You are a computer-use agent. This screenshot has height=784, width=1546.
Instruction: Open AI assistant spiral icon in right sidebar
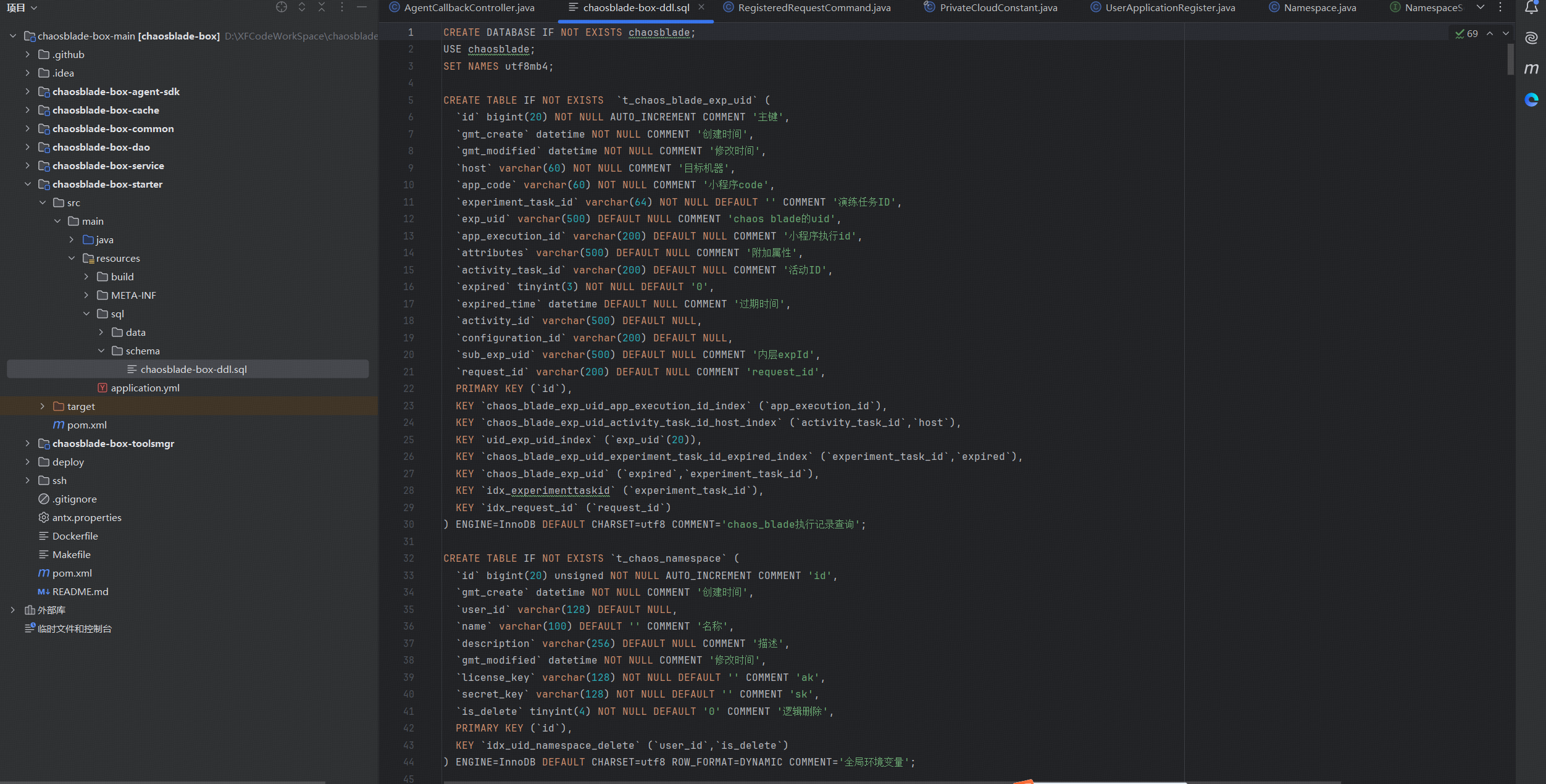(1531, 38)
